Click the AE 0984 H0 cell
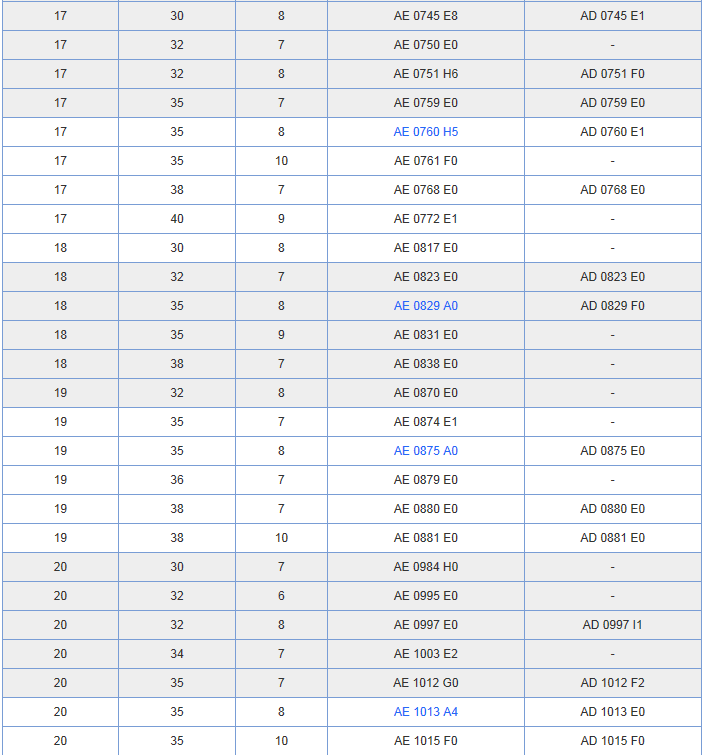The image size is (703, 755). pyautogui.click(x=425, y=567)
